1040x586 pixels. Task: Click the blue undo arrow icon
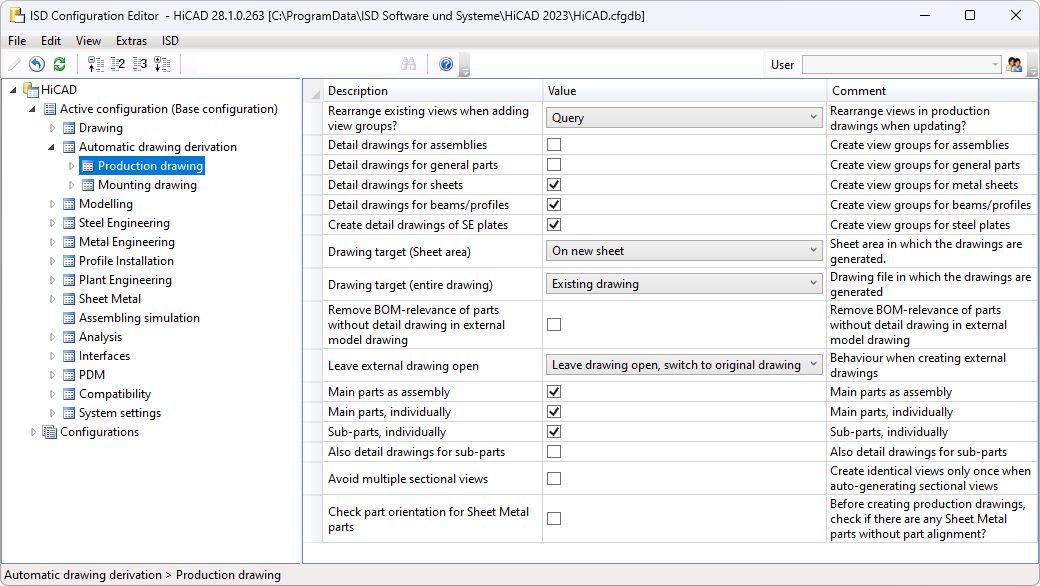[37, 64]
